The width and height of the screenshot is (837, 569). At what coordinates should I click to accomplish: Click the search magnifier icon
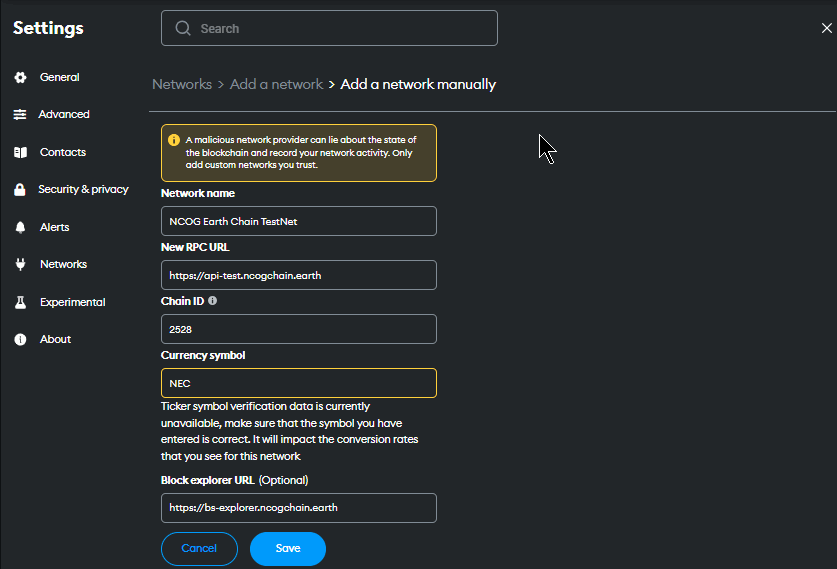click(183, 28)
